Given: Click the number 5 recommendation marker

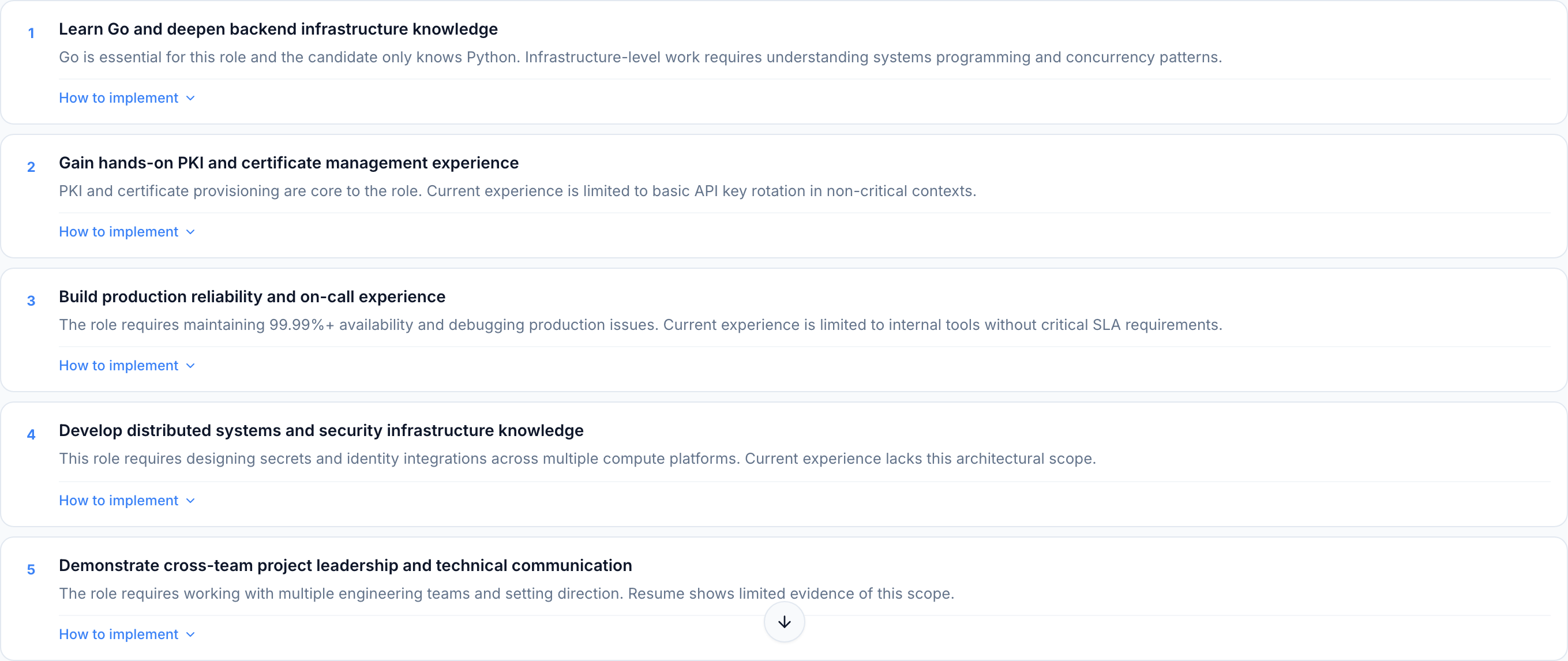Looking at the screenshot, I should 31,570.
